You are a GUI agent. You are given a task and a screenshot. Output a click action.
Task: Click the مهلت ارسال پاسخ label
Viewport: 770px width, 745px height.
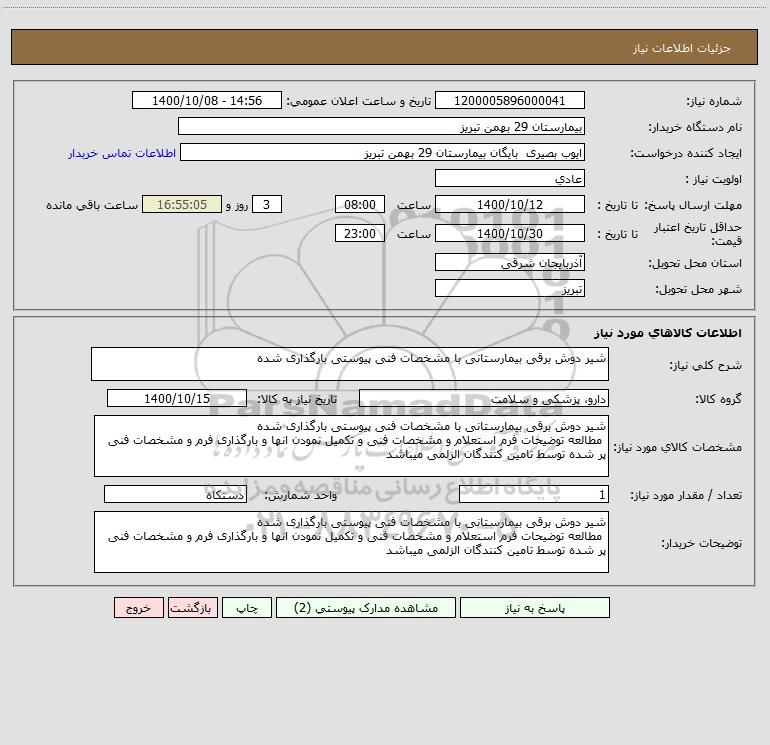693,205
